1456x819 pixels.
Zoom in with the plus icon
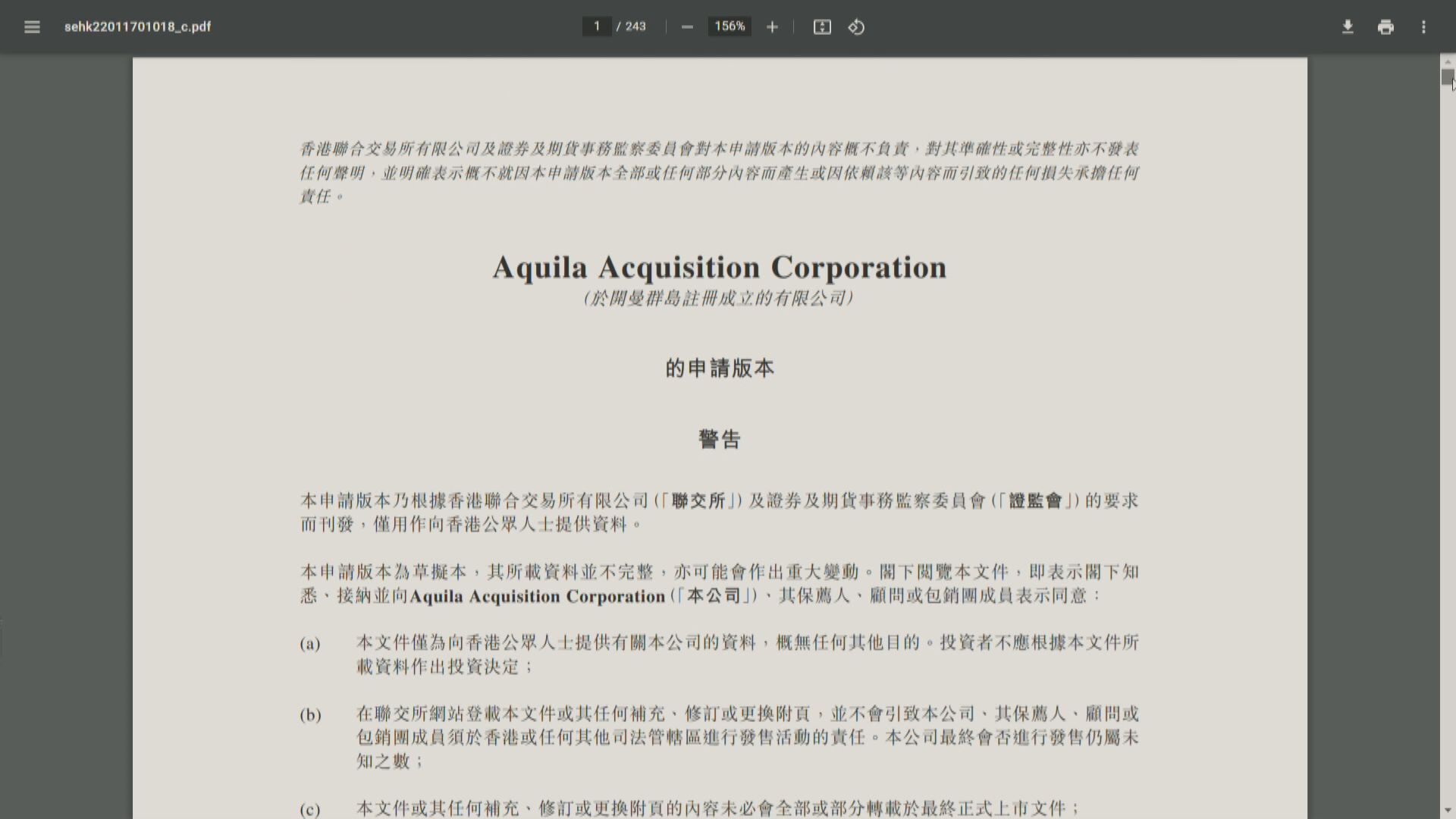[772, 27]
